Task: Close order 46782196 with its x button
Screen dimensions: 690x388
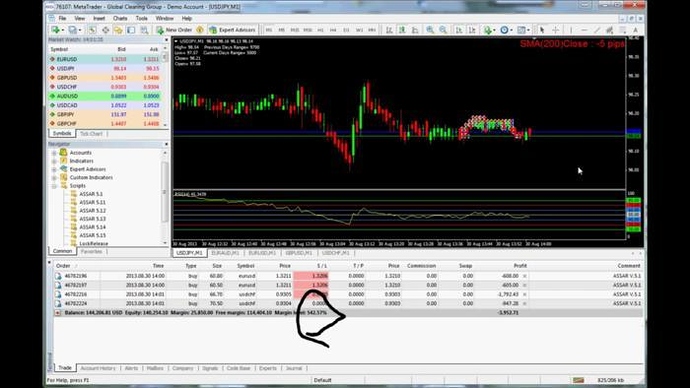Action: click(x=525, y=276)
